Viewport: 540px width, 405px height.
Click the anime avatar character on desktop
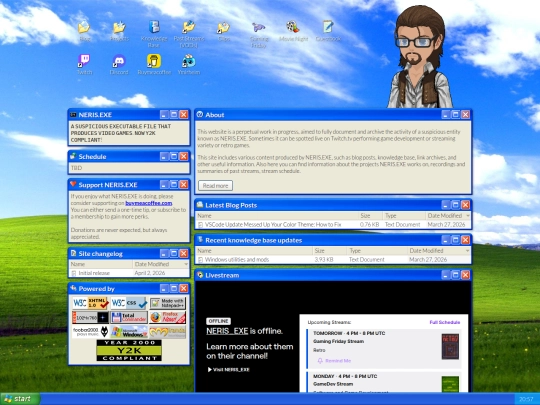tap(419, 57)
